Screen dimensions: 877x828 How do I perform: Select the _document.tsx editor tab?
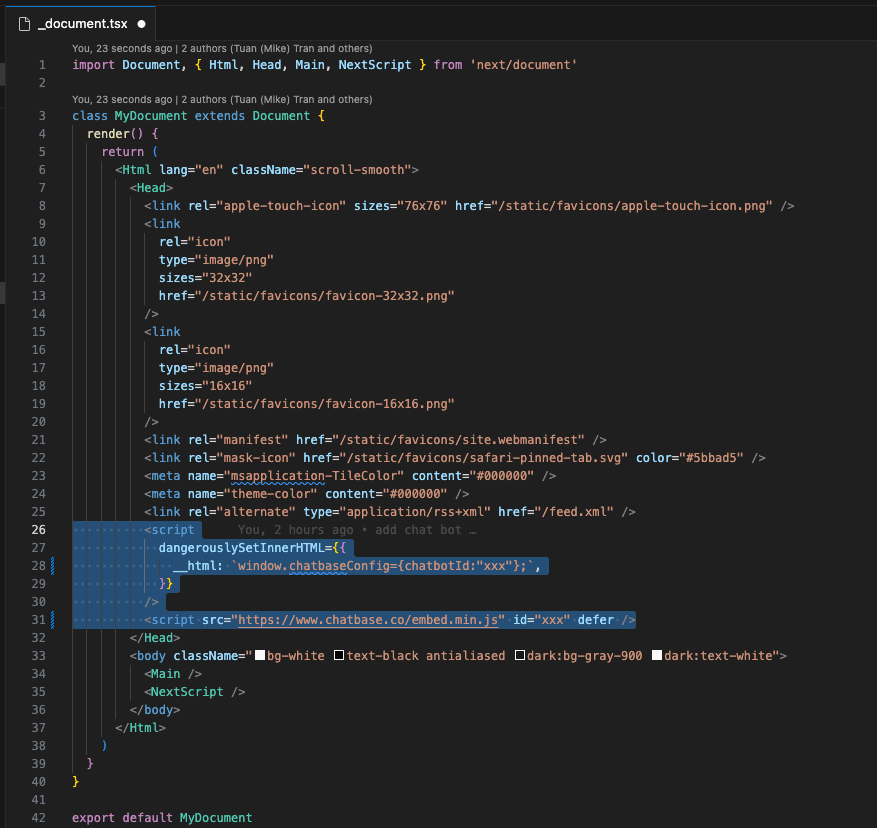click(83, 23)
